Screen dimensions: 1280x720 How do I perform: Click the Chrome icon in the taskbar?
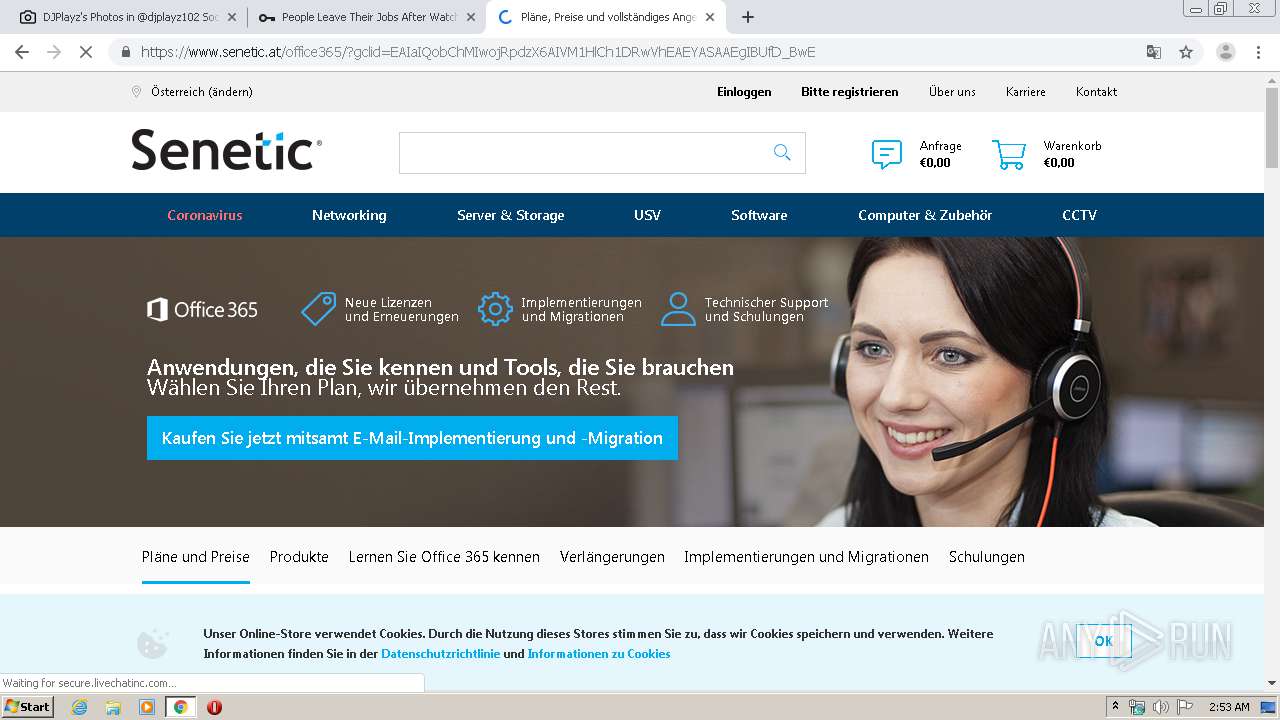point(180,707)
